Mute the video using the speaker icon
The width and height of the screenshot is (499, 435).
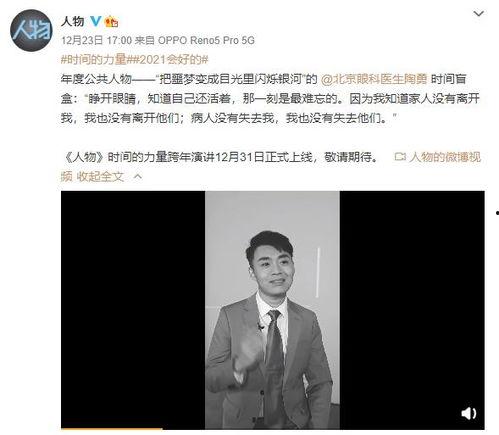(x=468, y=413)
